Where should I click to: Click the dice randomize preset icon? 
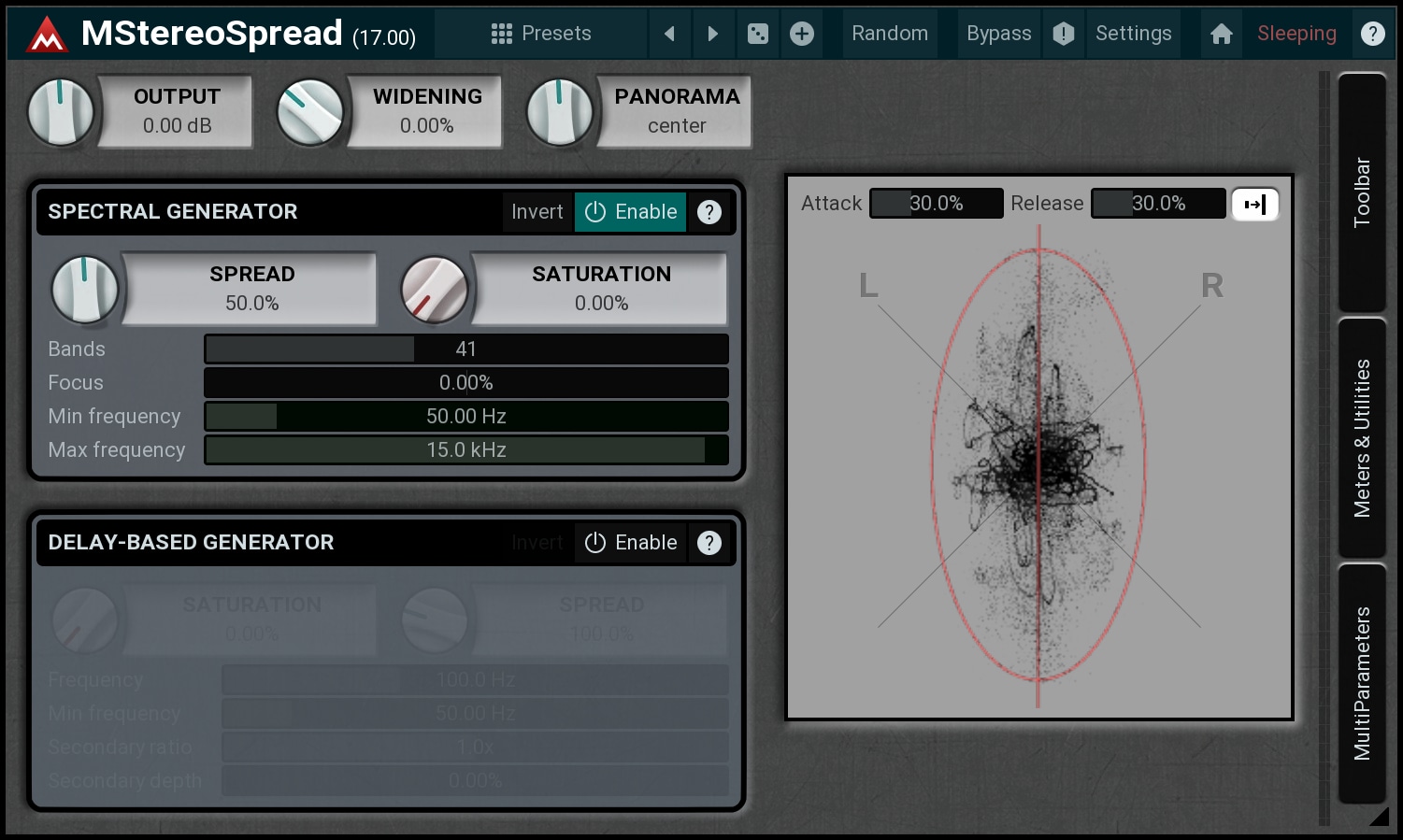(x=758, y=34)
